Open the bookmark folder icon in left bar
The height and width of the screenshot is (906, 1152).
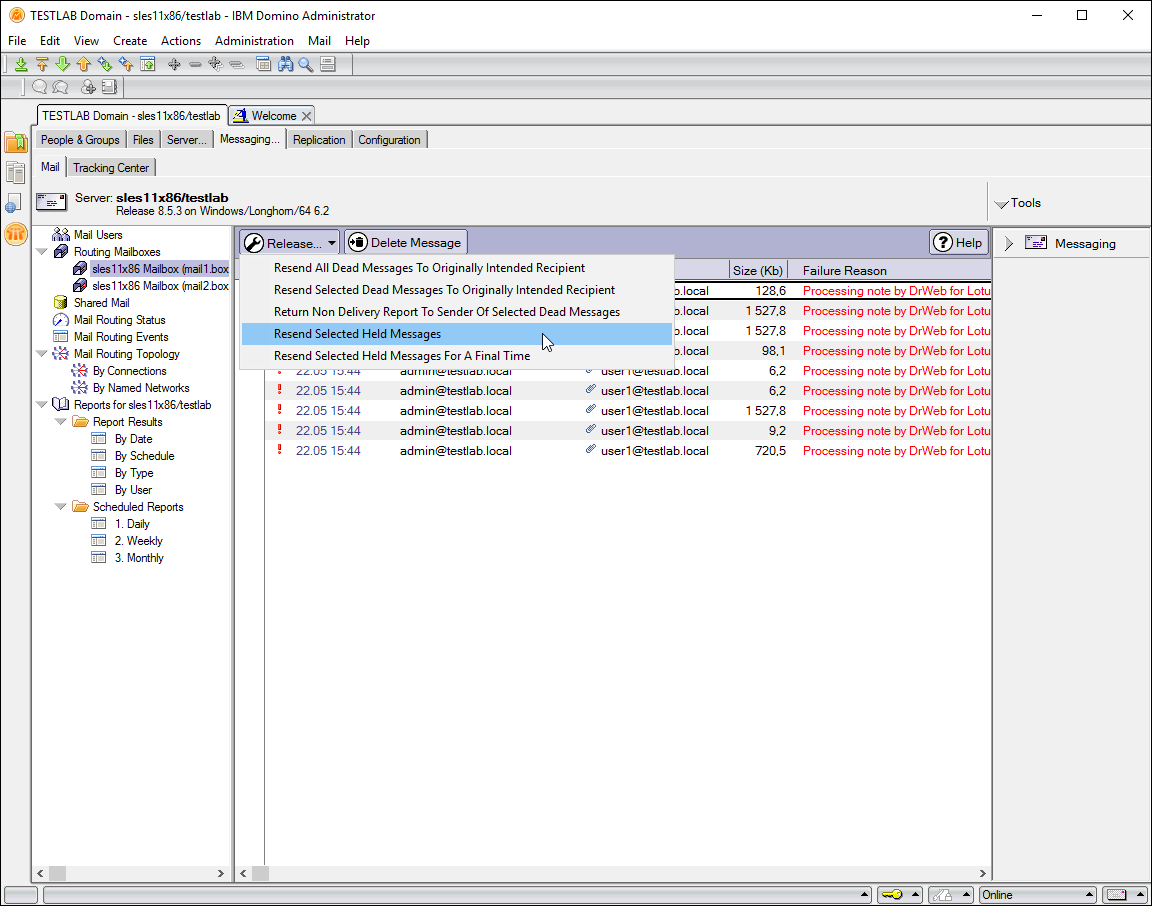[15, 142]
